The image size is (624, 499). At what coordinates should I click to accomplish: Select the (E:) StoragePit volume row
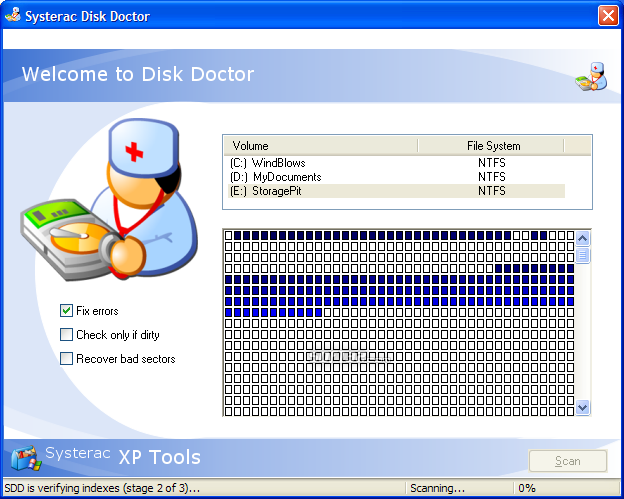point(396,191)
